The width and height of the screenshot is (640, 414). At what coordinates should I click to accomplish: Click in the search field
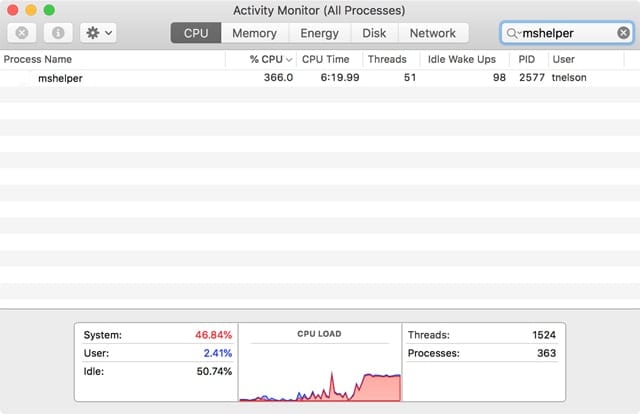tap(565, 33)
